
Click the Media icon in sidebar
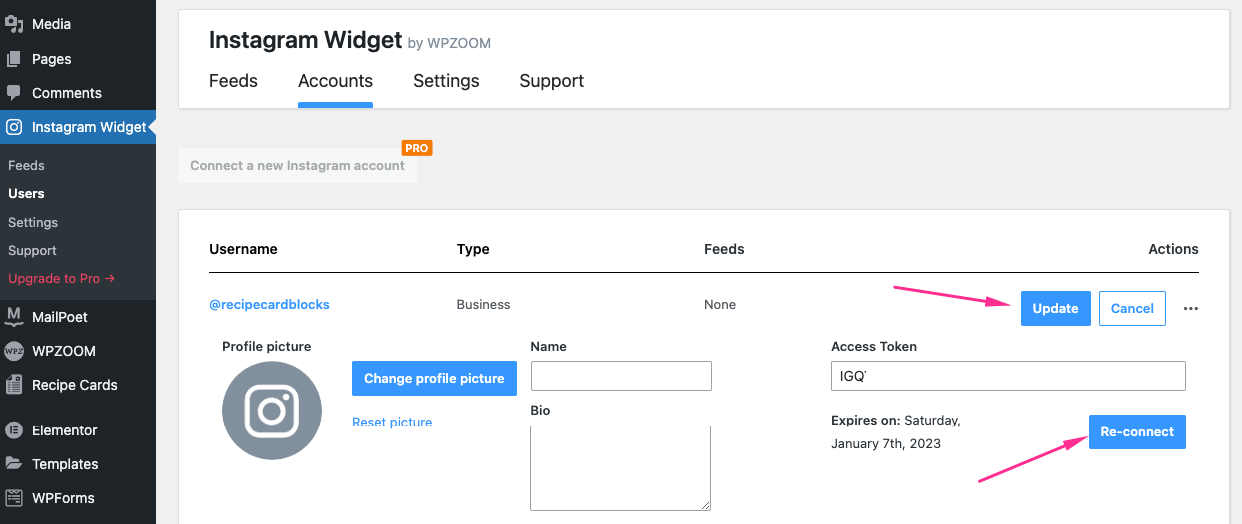(14, 24)
